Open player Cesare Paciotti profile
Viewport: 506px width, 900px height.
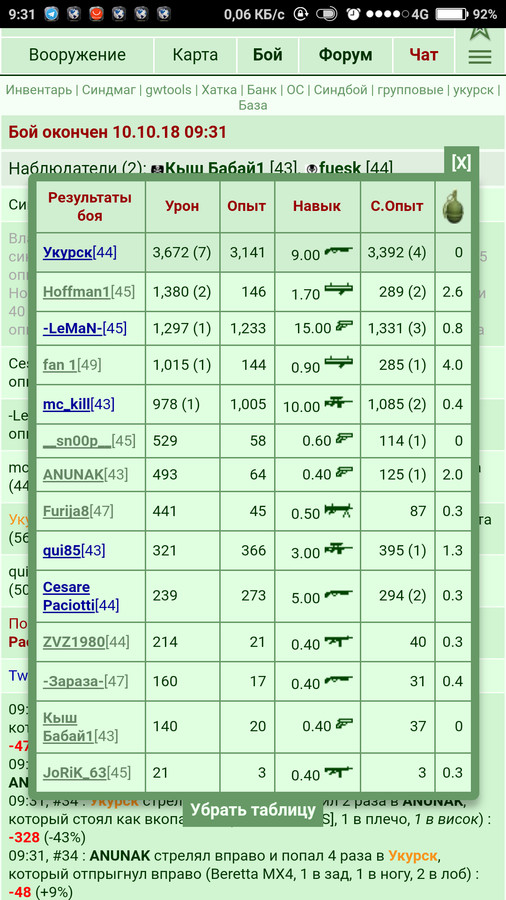tap(69, 596)
